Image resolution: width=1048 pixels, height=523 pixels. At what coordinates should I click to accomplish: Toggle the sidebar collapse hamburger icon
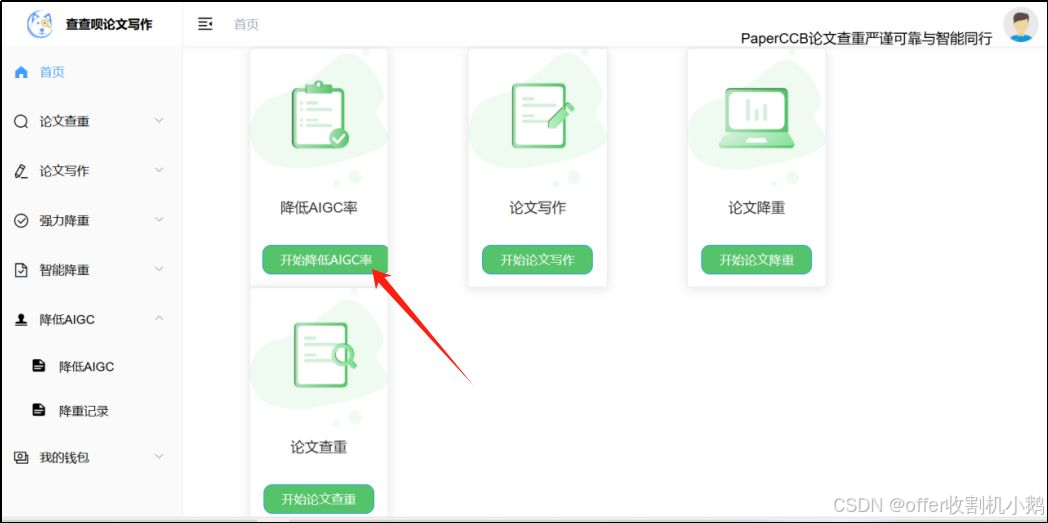pos(205,25)
